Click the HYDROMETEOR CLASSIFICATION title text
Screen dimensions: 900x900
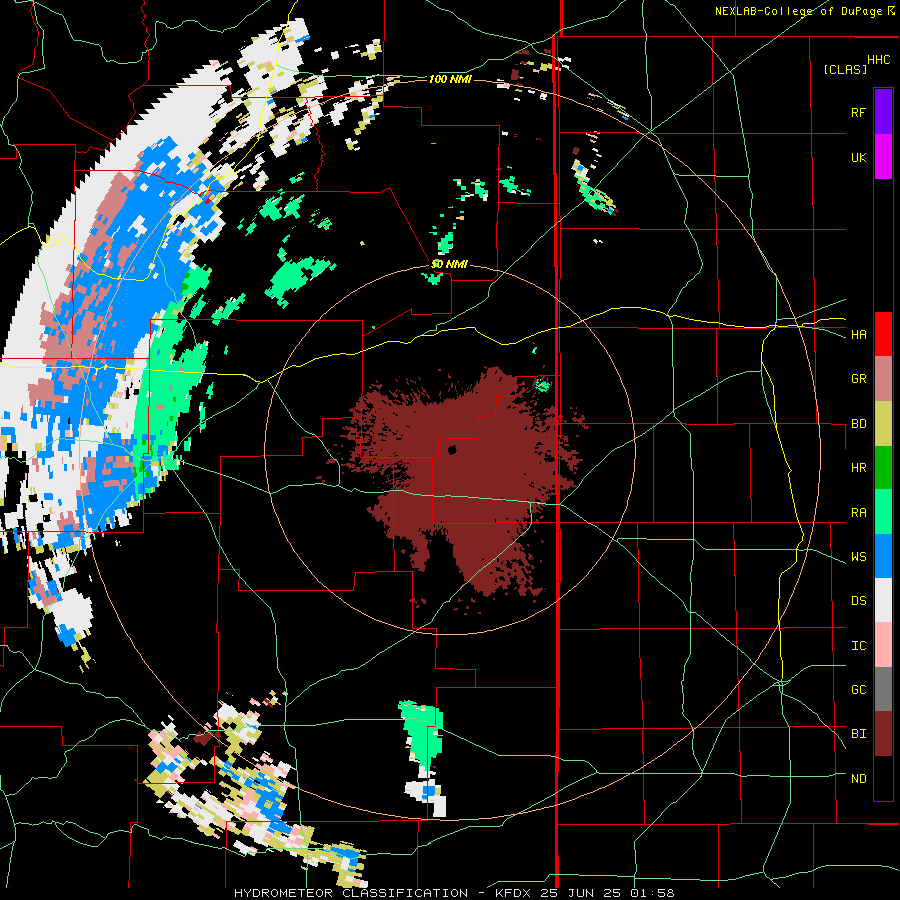351,893
